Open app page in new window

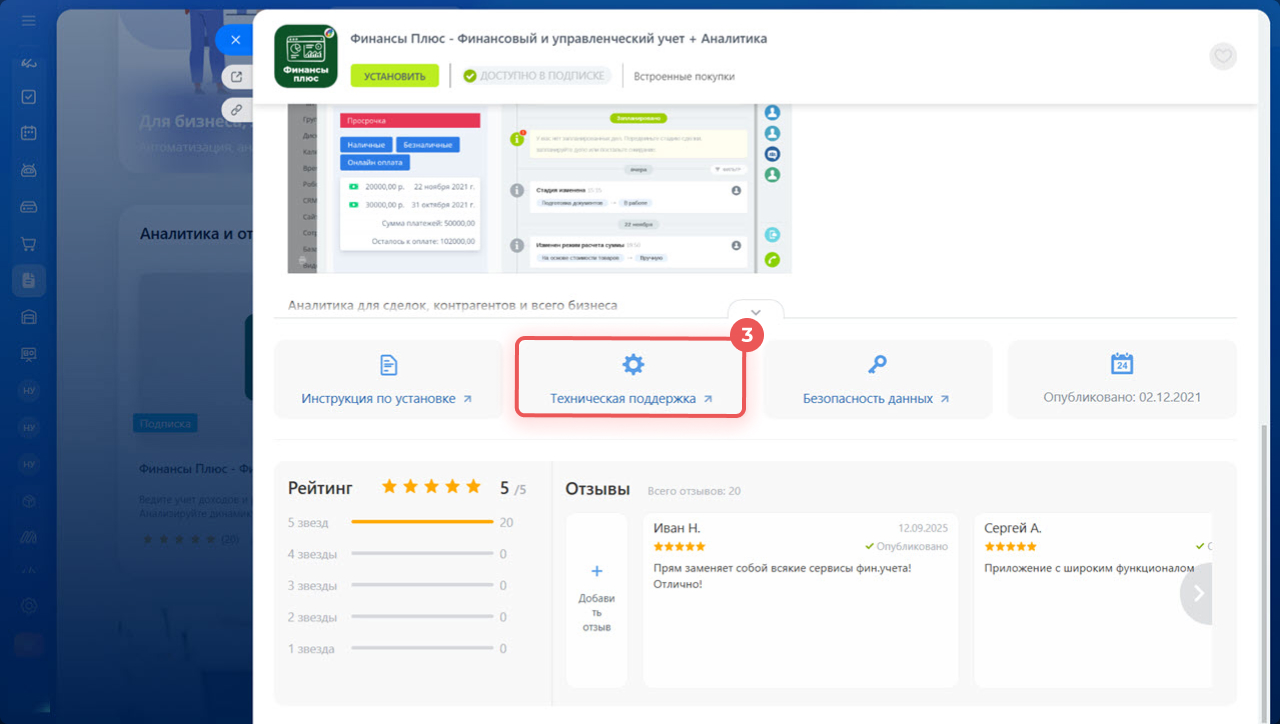[x=237, y=77]
